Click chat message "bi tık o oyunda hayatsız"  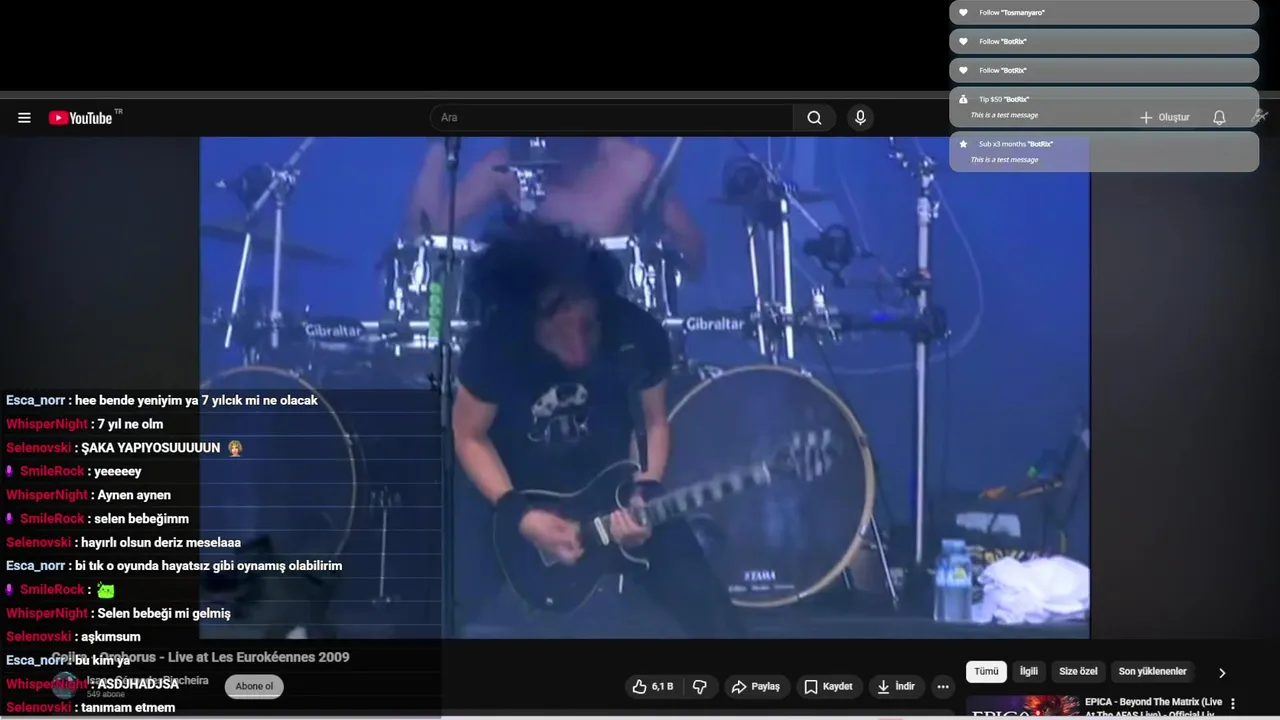click(x=208, y=566)
